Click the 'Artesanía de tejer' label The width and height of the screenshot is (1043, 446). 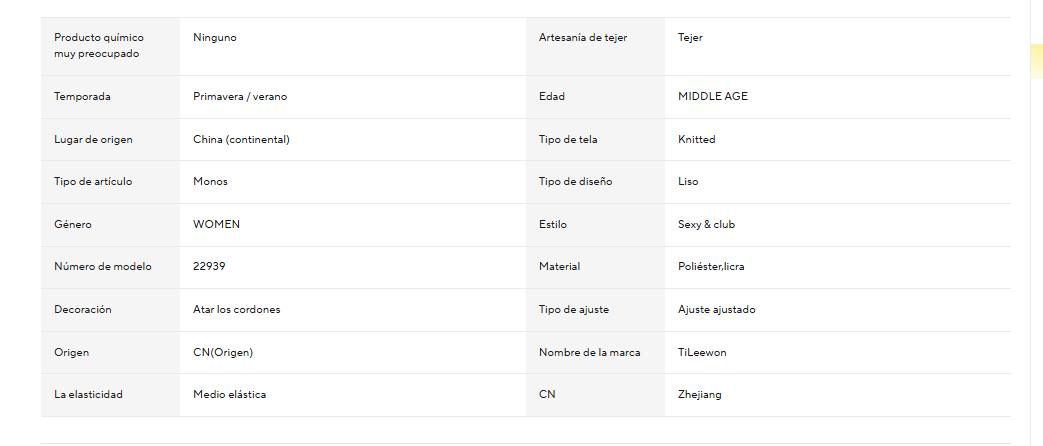click(583, 38)
